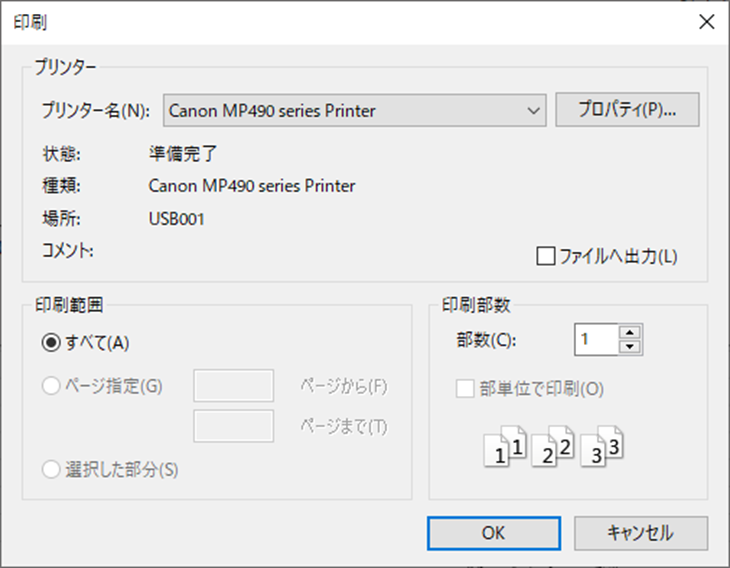Click the キャンセル button
Viewport: 730px width, 568px height.
641,533
